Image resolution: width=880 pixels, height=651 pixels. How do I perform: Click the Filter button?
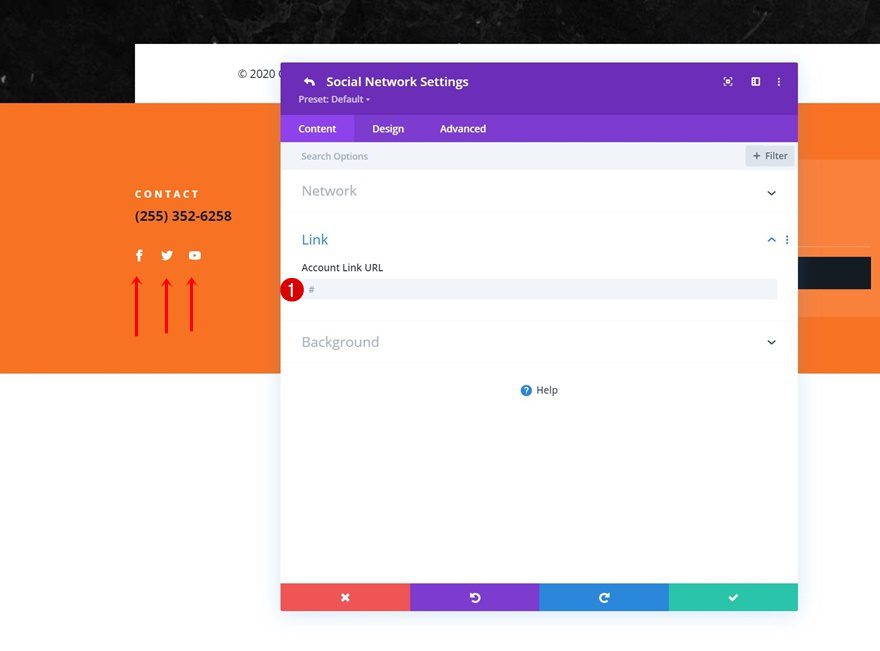pos(769,156)
